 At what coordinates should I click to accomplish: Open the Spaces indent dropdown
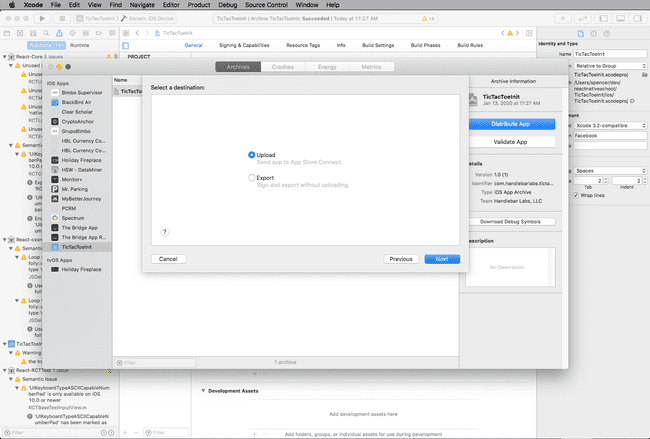click(610, 171)
